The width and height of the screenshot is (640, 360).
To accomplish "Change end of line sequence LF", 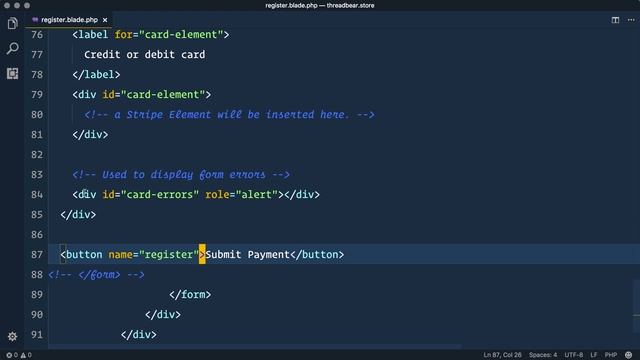I will click(x=593, y=355).
